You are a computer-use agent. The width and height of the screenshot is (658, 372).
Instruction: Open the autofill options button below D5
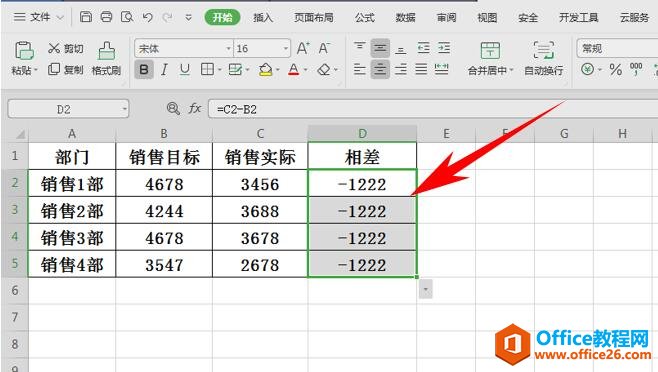[x=426, y=289]
